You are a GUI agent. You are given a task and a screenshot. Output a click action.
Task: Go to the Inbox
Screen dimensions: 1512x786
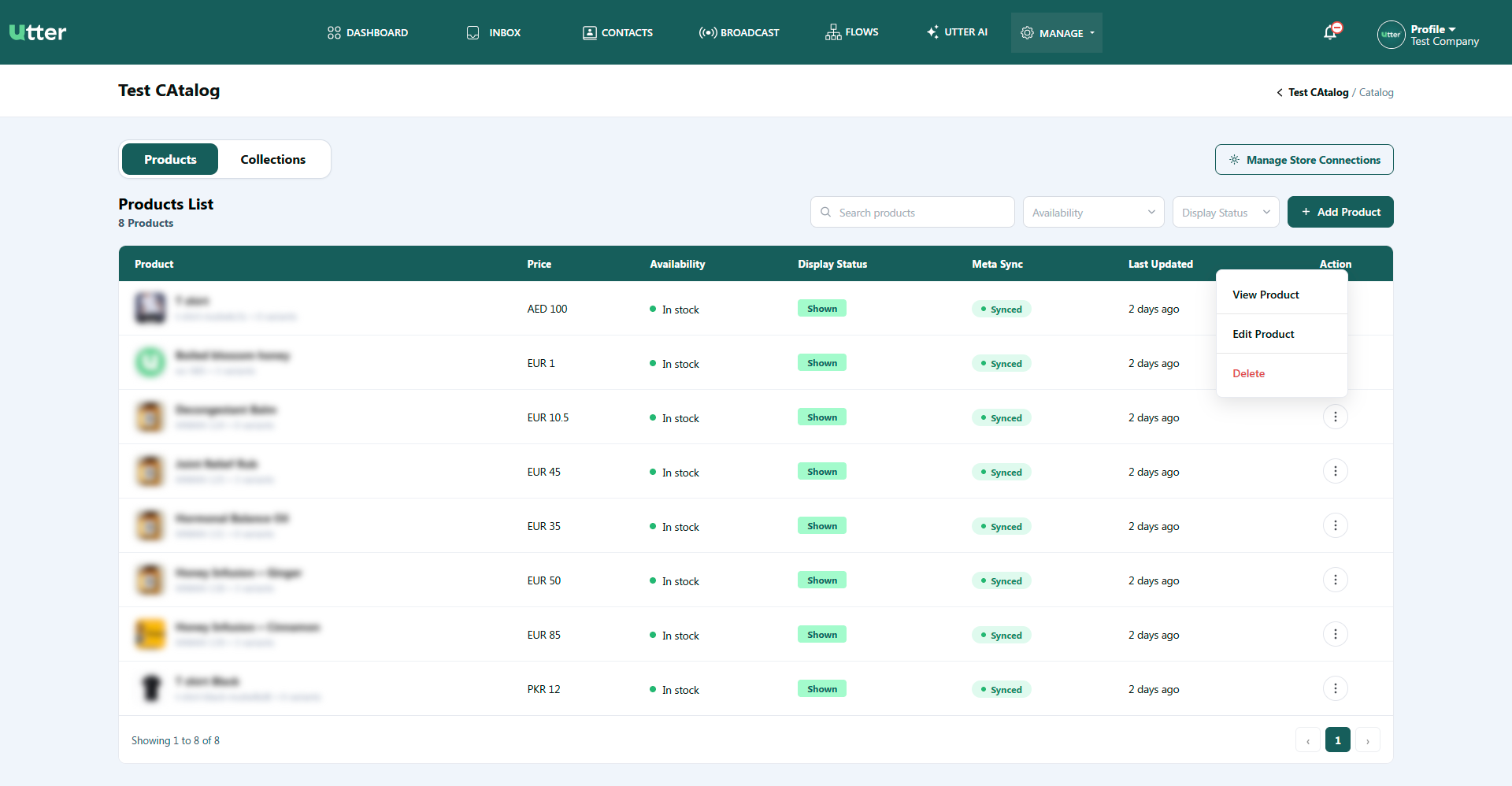[494, 32]
